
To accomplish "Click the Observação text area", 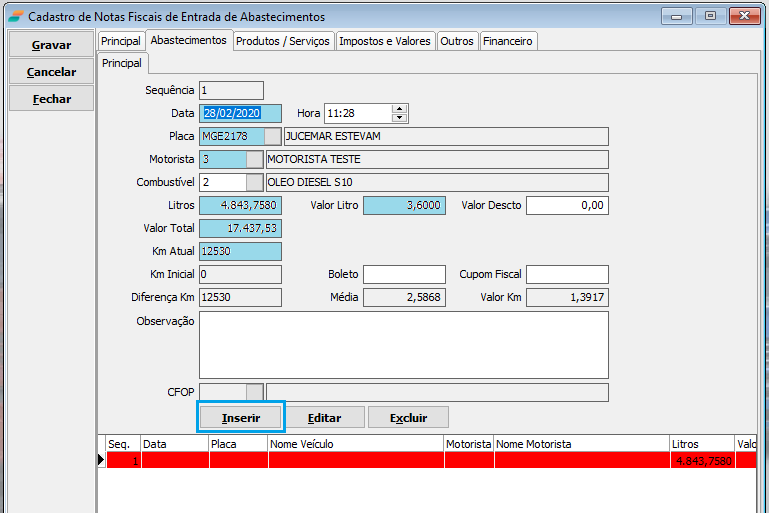I will click(x=403, y=344).
